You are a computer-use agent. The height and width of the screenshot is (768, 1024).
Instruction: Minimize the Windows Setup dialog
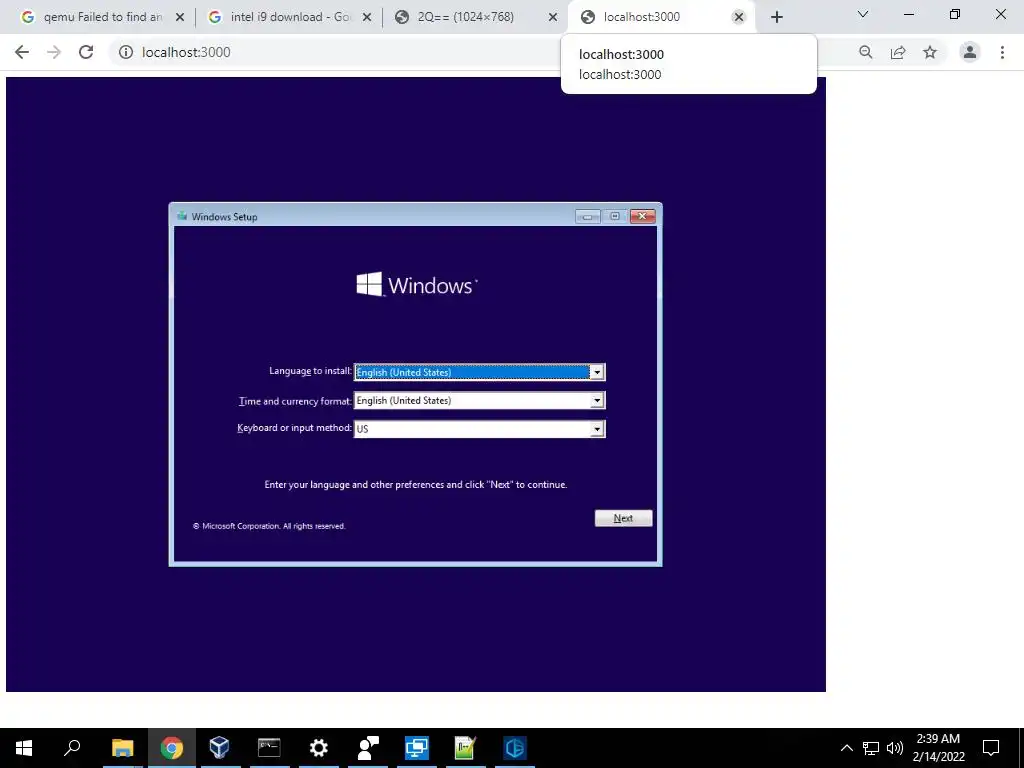[x=588, y=216]
